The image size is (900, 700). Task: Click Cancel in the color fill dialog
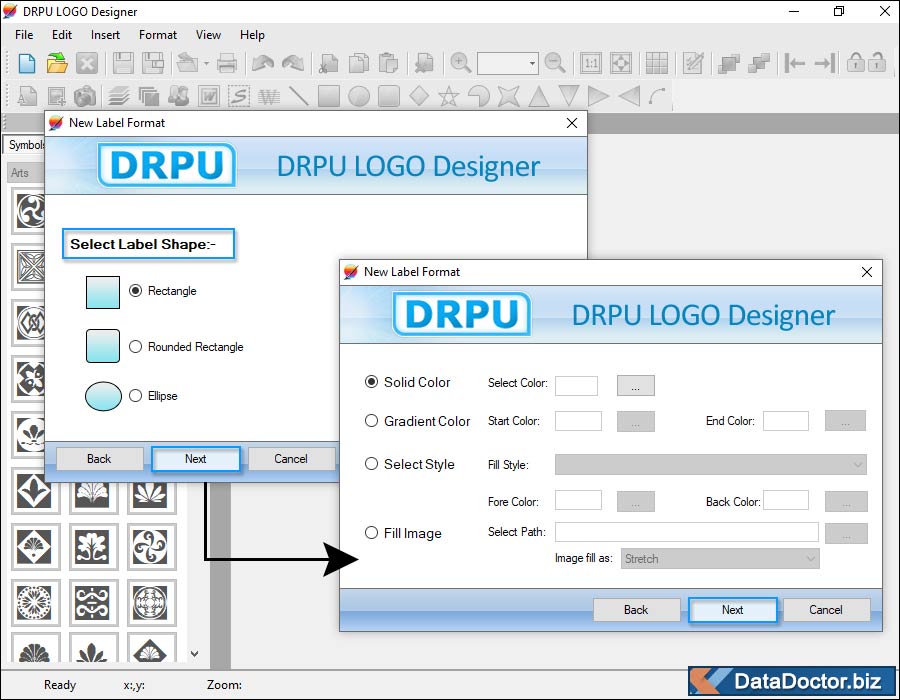[826, 610]
